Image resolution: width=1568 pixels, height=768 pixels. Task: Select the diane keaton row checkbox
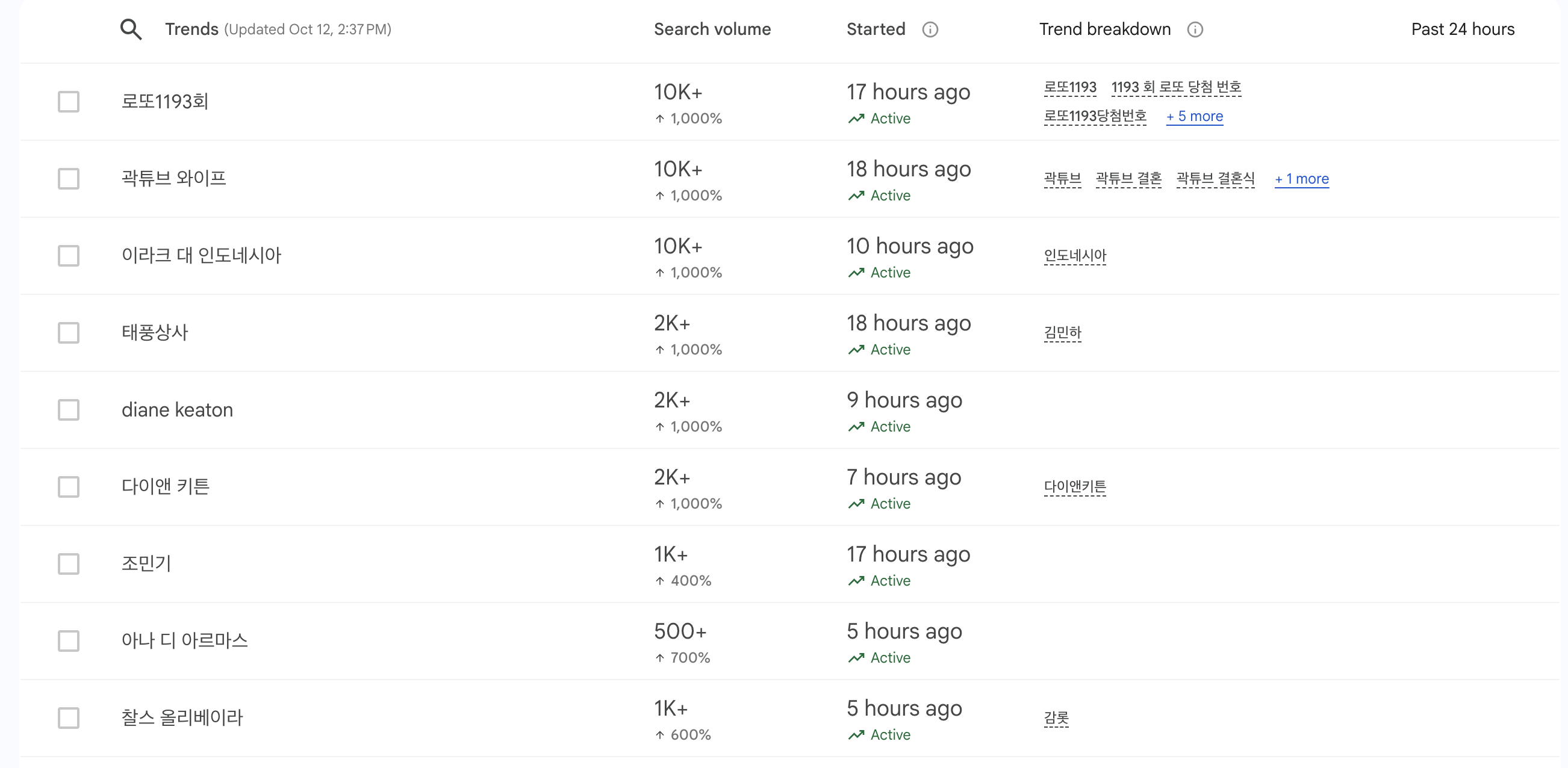69,409
